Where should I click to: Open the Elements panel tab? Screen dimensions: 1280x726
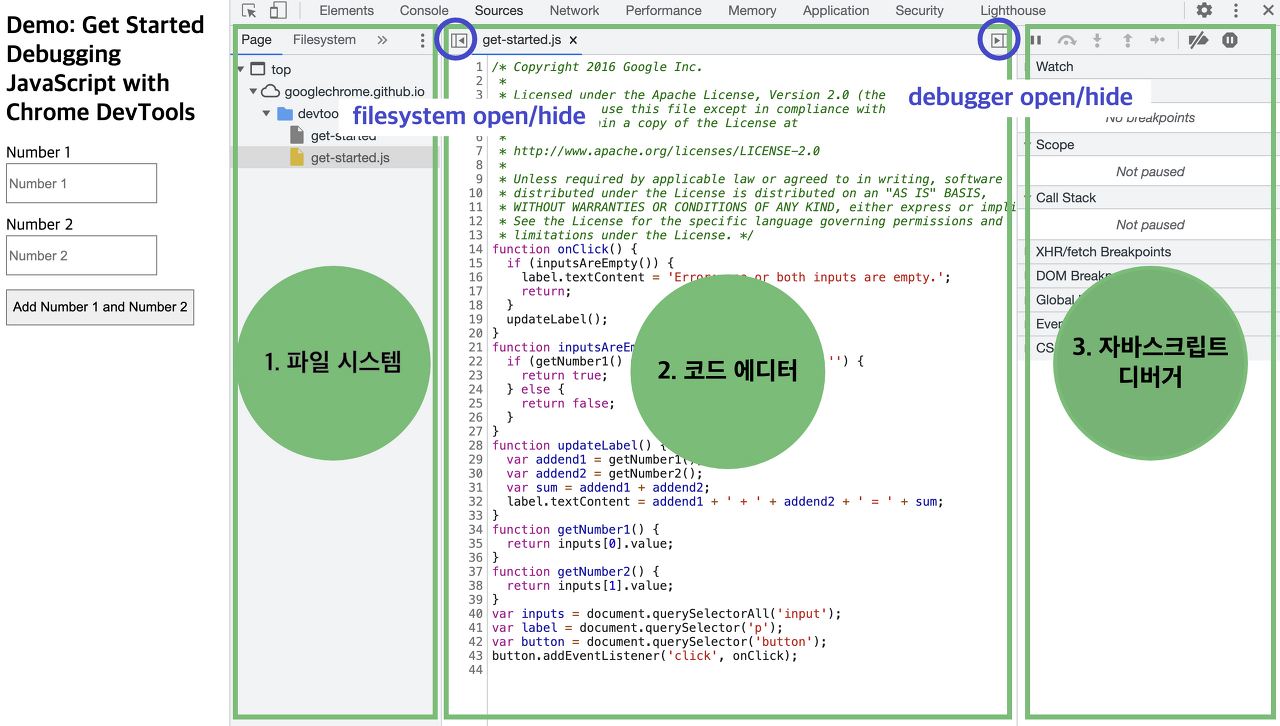346,10
